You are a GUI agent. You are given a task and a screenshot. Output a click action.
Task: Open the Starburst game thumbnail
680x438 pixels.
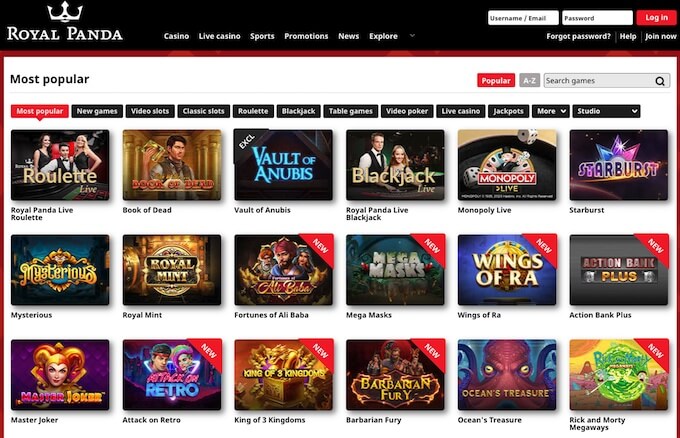618,165
